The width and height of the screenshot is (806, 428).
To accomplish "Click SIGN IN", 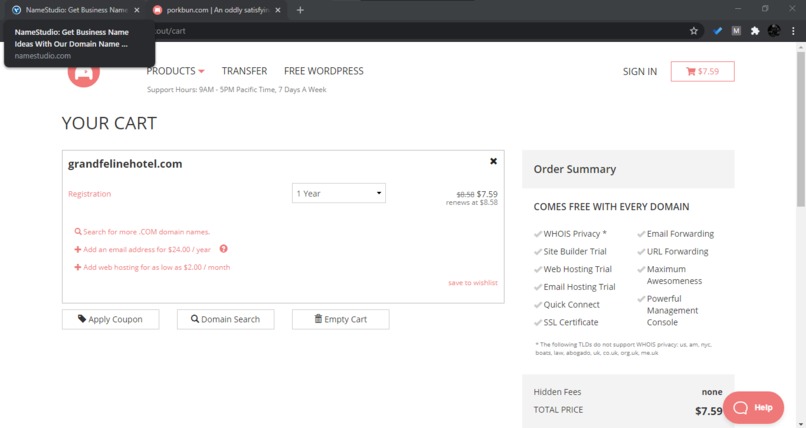I will point(639,71).
